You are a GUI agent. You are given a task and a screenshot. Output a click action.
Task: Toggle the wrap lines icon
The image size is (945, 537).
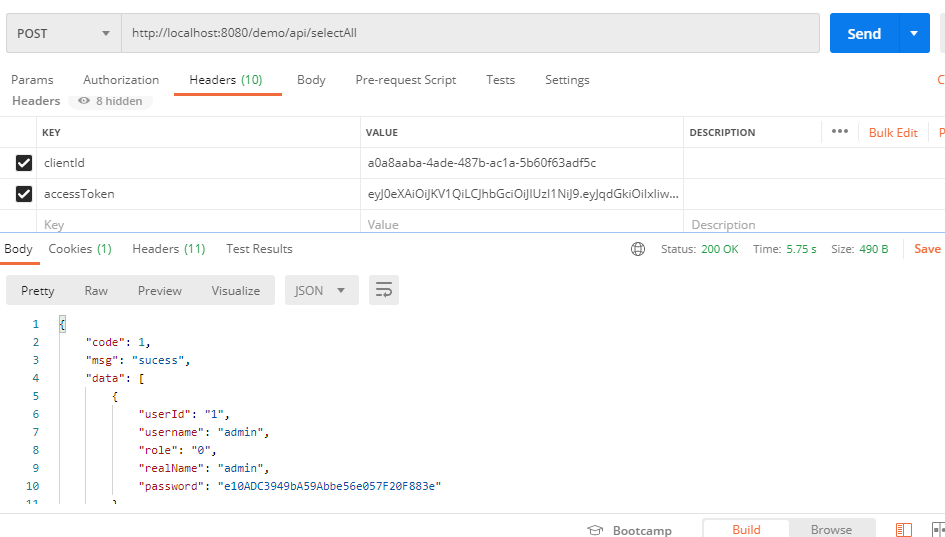tap(384, 290)
